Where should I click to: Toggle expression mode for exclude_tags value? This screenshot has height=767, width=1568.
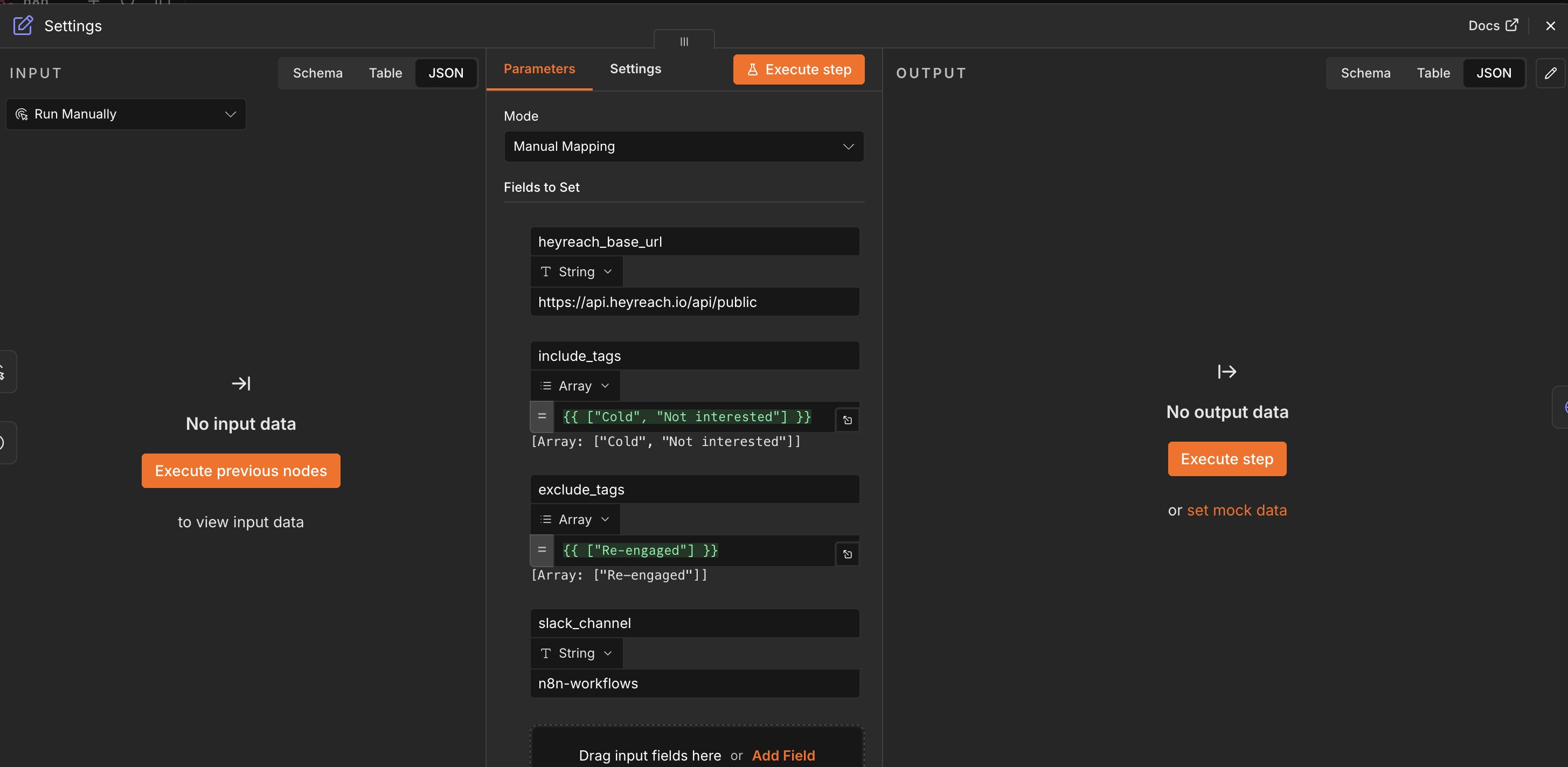click(x=542, y=550)
